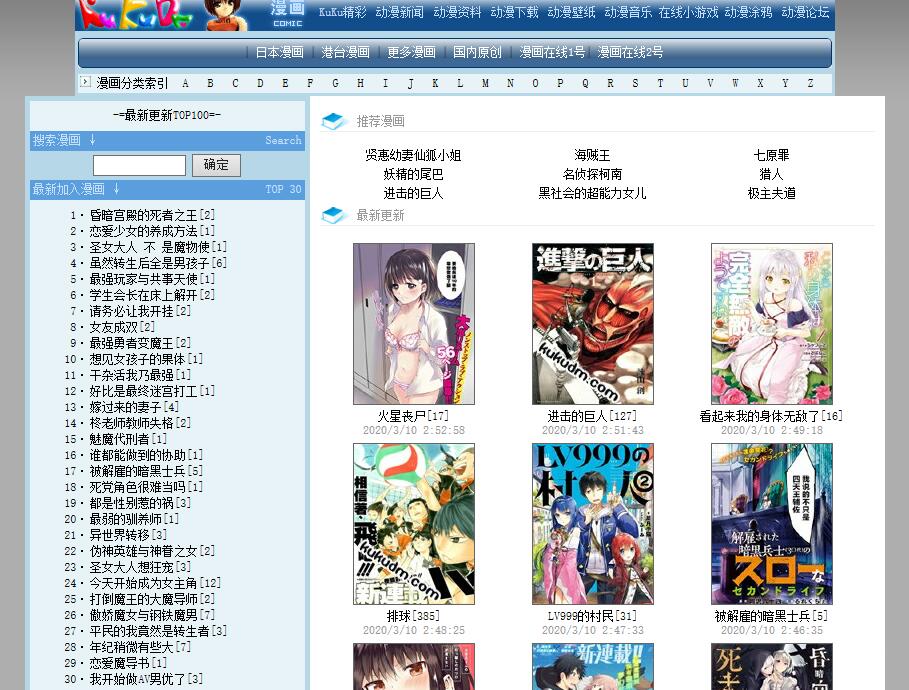Open recommended manga 名侦探柯南
This screenshot has width=909, height=690.
coord(592,175)
